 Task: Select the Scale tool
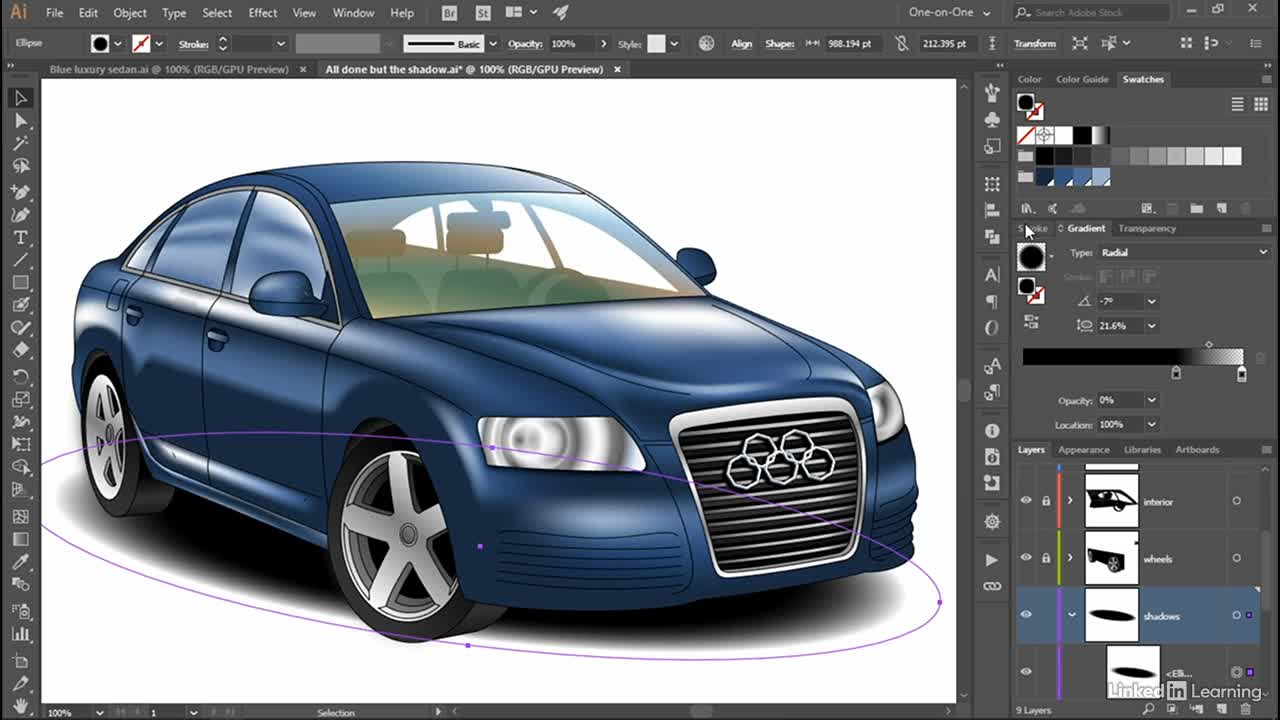20,399
